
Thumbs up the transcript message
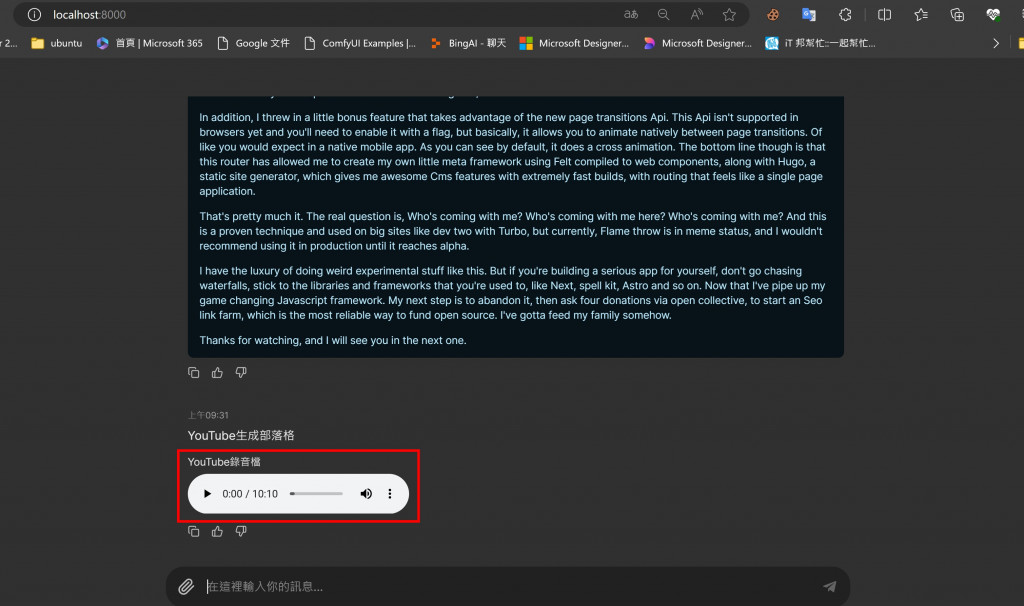[x=217, y=372]
